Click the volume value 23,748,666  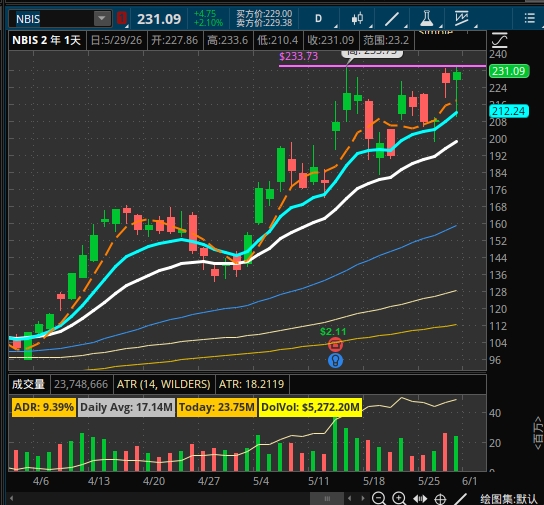[x=81, y=384]
